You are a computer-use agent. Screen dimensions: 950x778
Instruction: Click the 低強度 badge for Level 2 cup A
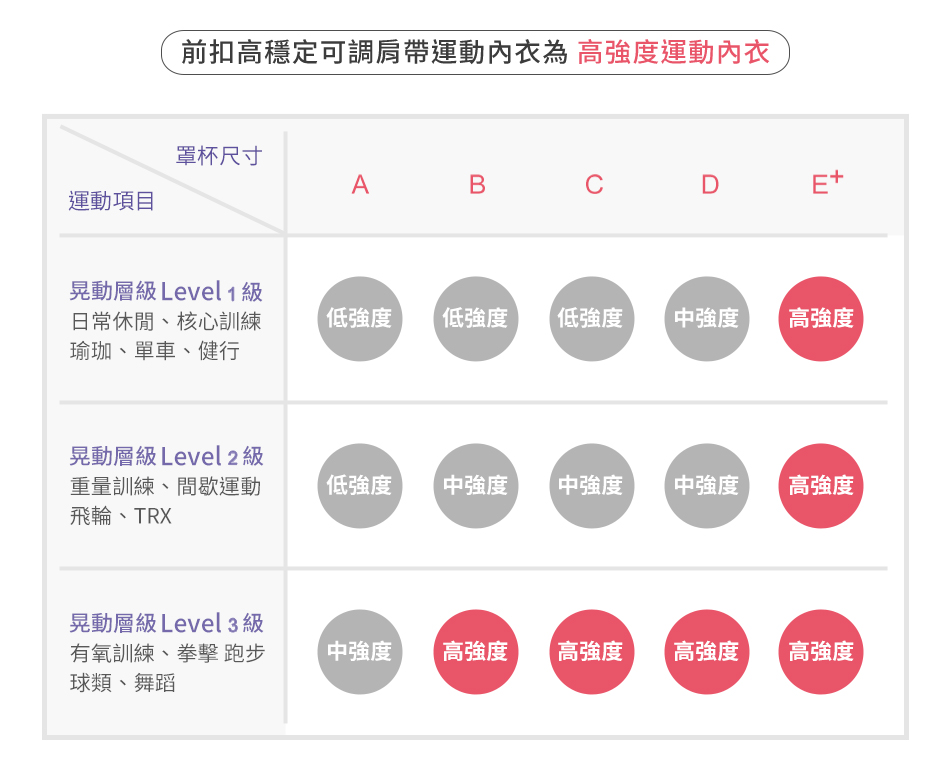tap(360, 486)
